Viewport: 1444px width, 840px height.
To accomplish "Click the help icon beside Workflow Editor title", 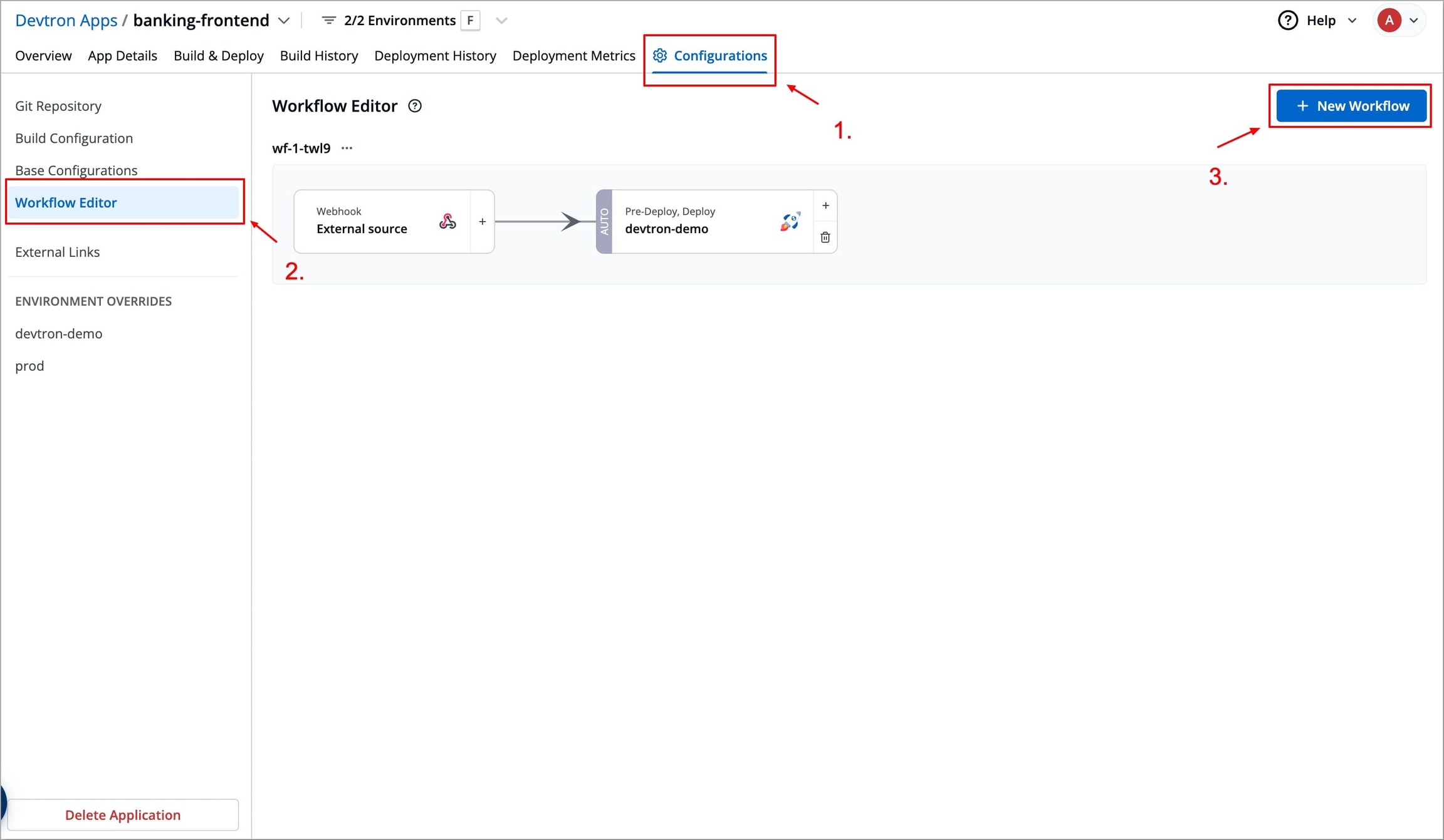I will (x=415, y=106).
